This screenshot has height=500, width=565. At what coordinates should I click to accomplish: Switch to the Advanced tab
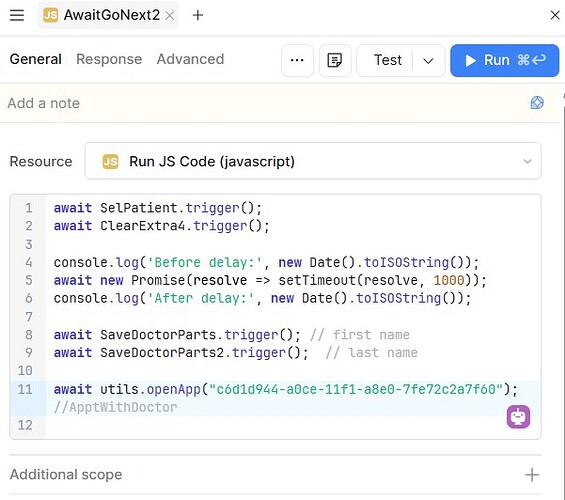pyautogui.click(x=190, y=59)
